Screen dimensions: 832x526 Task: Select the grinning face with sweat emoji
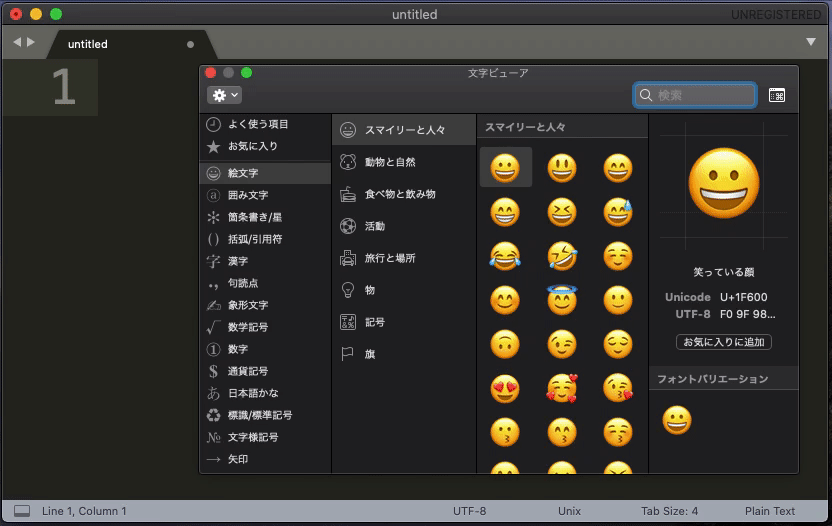click(618, 212)
